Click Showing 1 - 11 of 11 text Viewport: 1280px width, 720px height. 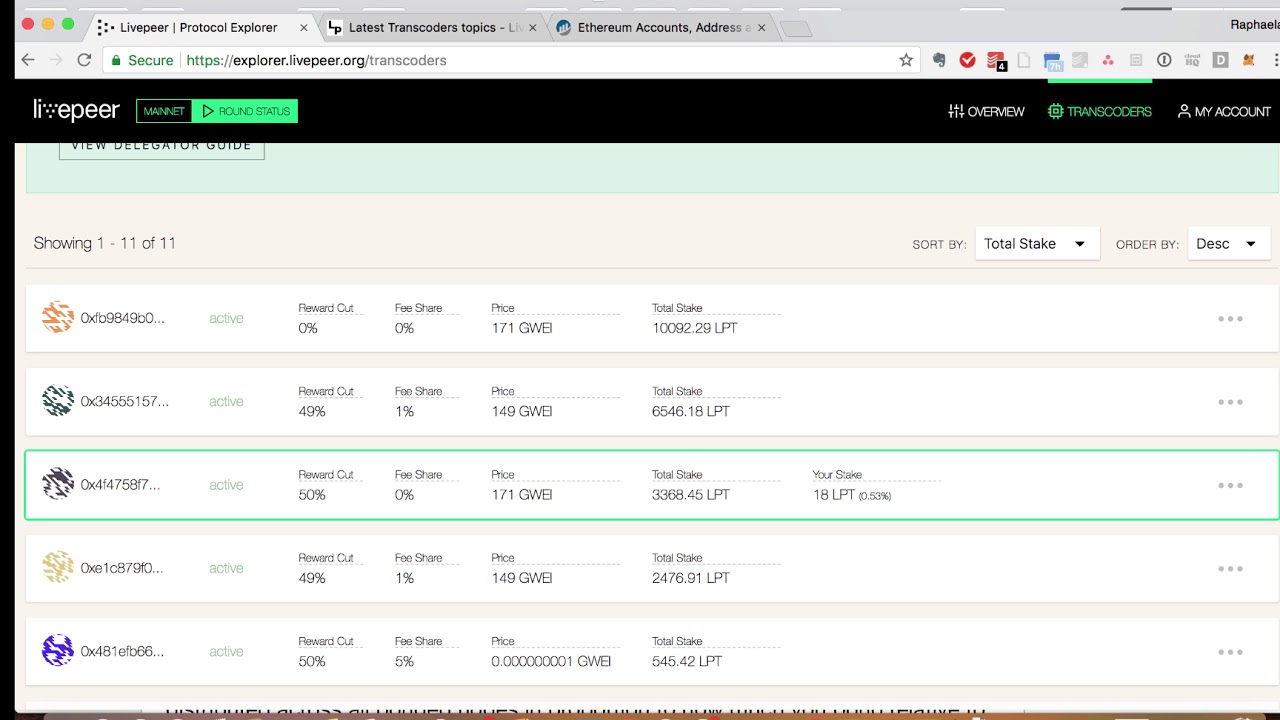(x=105, y=243)
